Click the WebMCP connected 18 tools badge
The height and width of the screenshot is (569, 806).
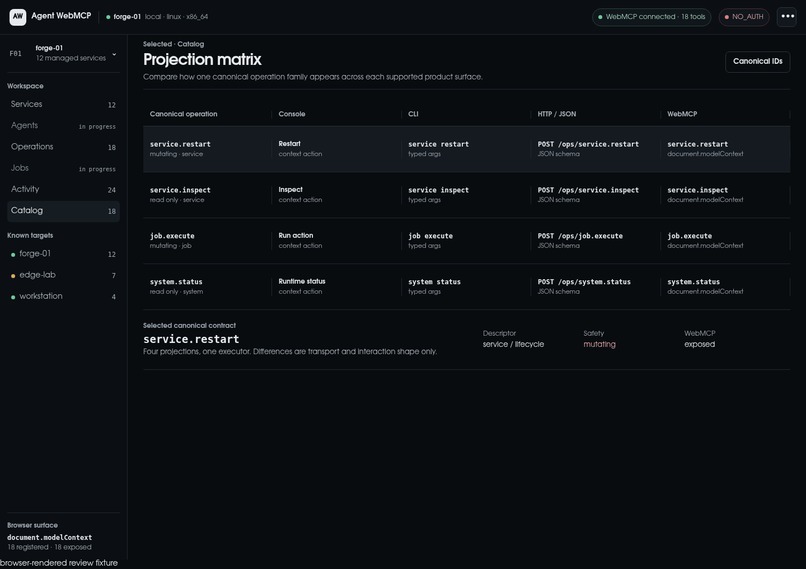click(x=651, y=17)
